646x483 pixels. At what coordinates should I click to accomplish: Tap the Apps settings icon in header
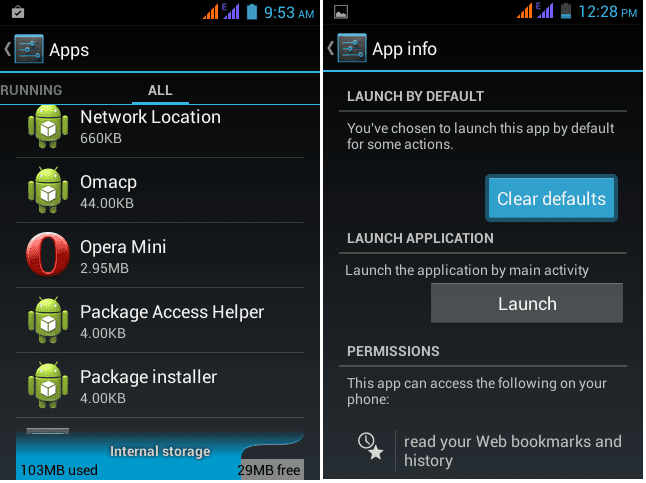click(29, 49)
